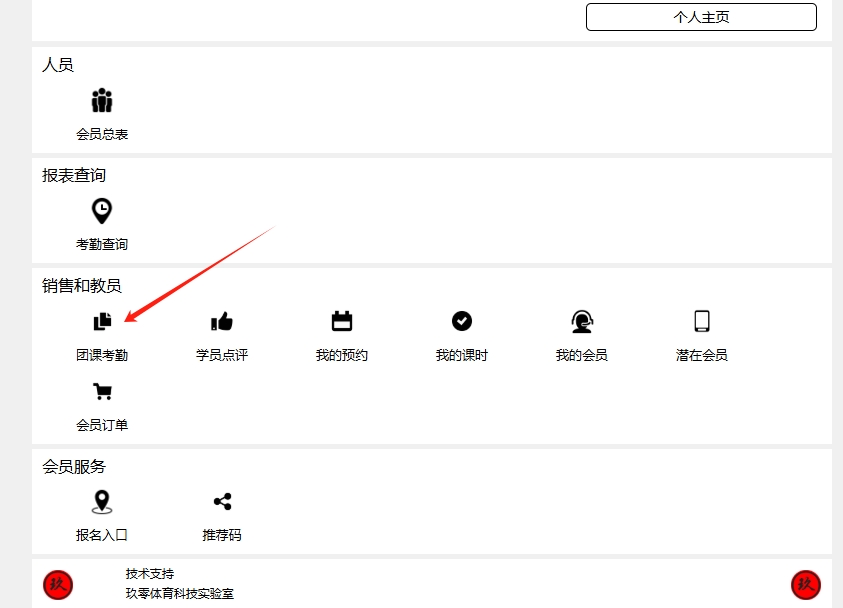Image resolution: width=843 pixels, height=608 pixels.
Task: Select the 团课考勤 documents icon
Action: click(102, 321)
